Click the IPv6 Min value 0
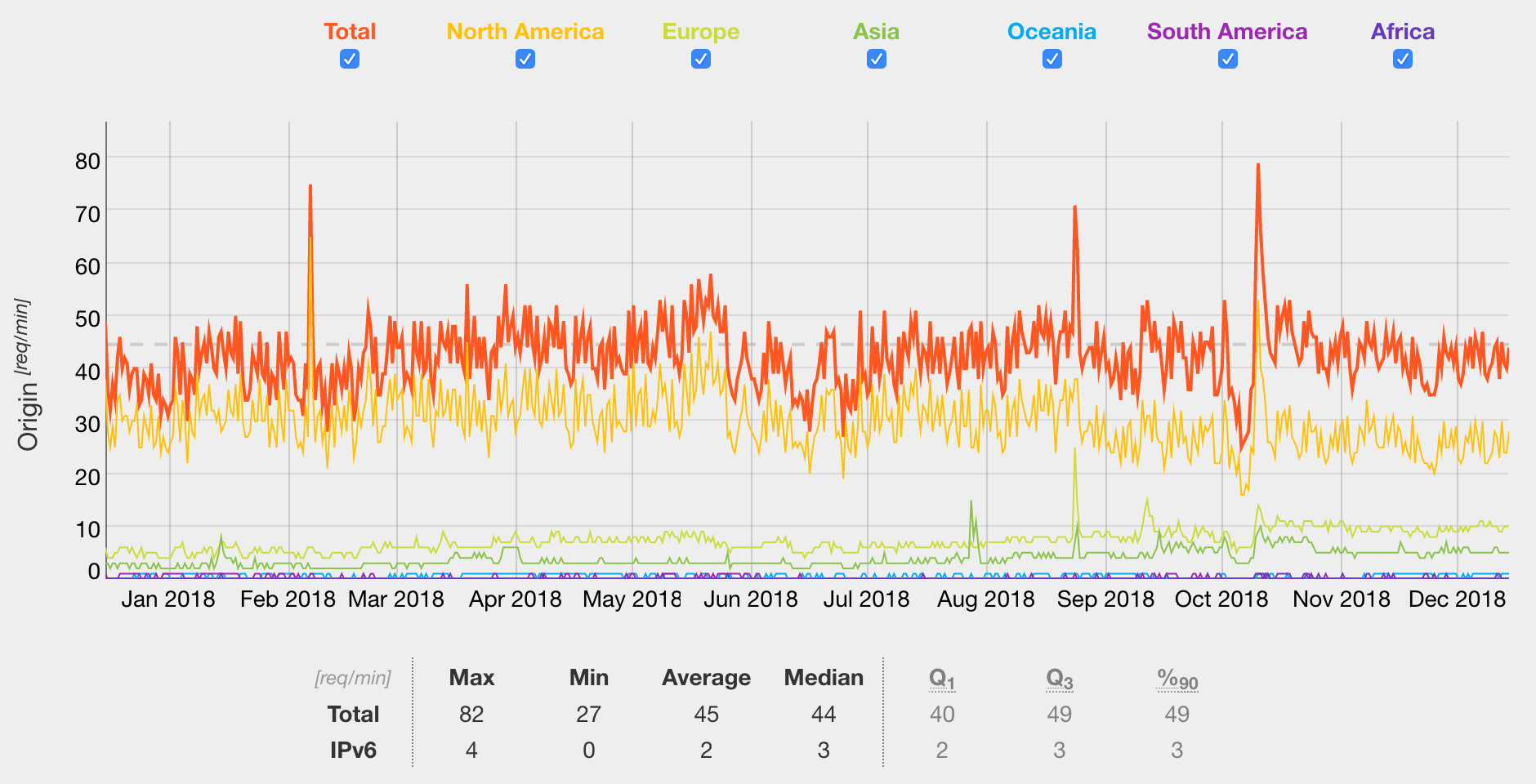The image size is (1536, 784). (x=589, y=750)
